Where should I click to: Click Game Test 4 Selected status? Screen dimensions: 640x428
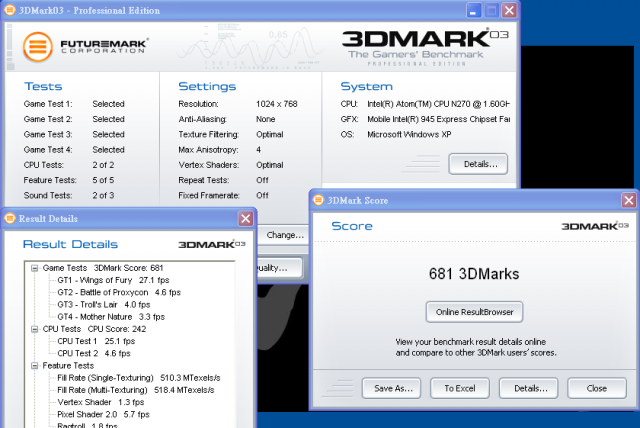click(108, 150)
